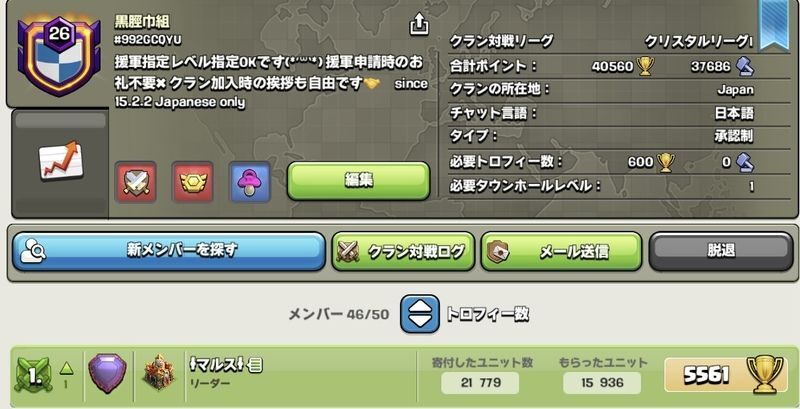Tap the purple mushroom clan label
Screen dimensions: 800x409
(249, 182)
